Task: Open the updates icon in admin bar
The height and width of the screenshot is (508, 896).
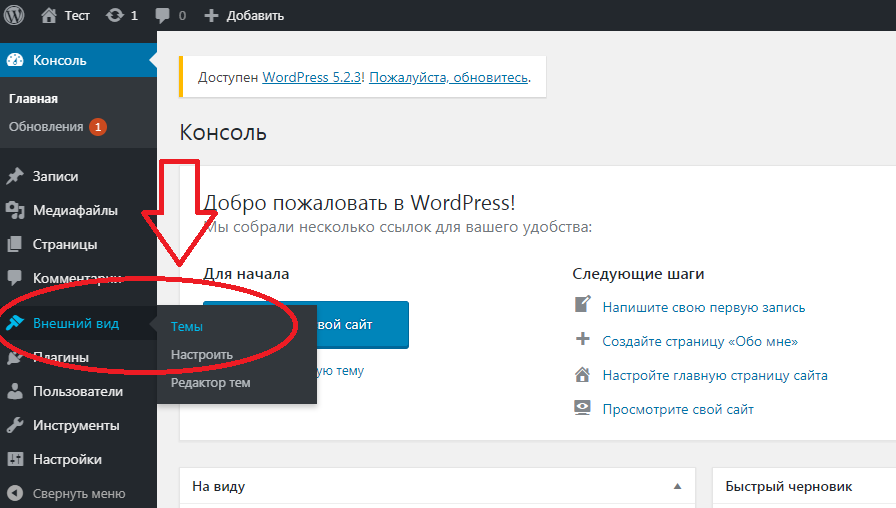Action: 115,15
